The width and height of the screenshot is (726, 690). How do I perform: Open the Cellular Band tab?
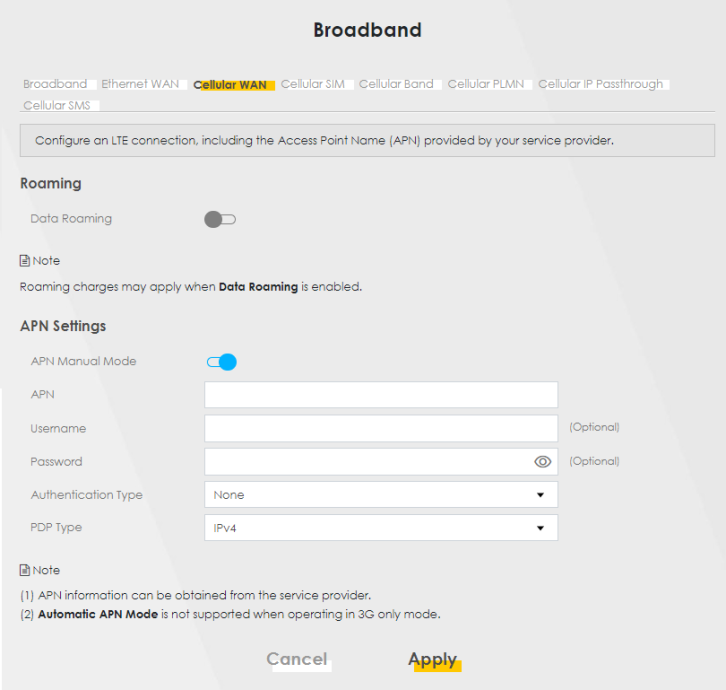(x=396, y=84)
